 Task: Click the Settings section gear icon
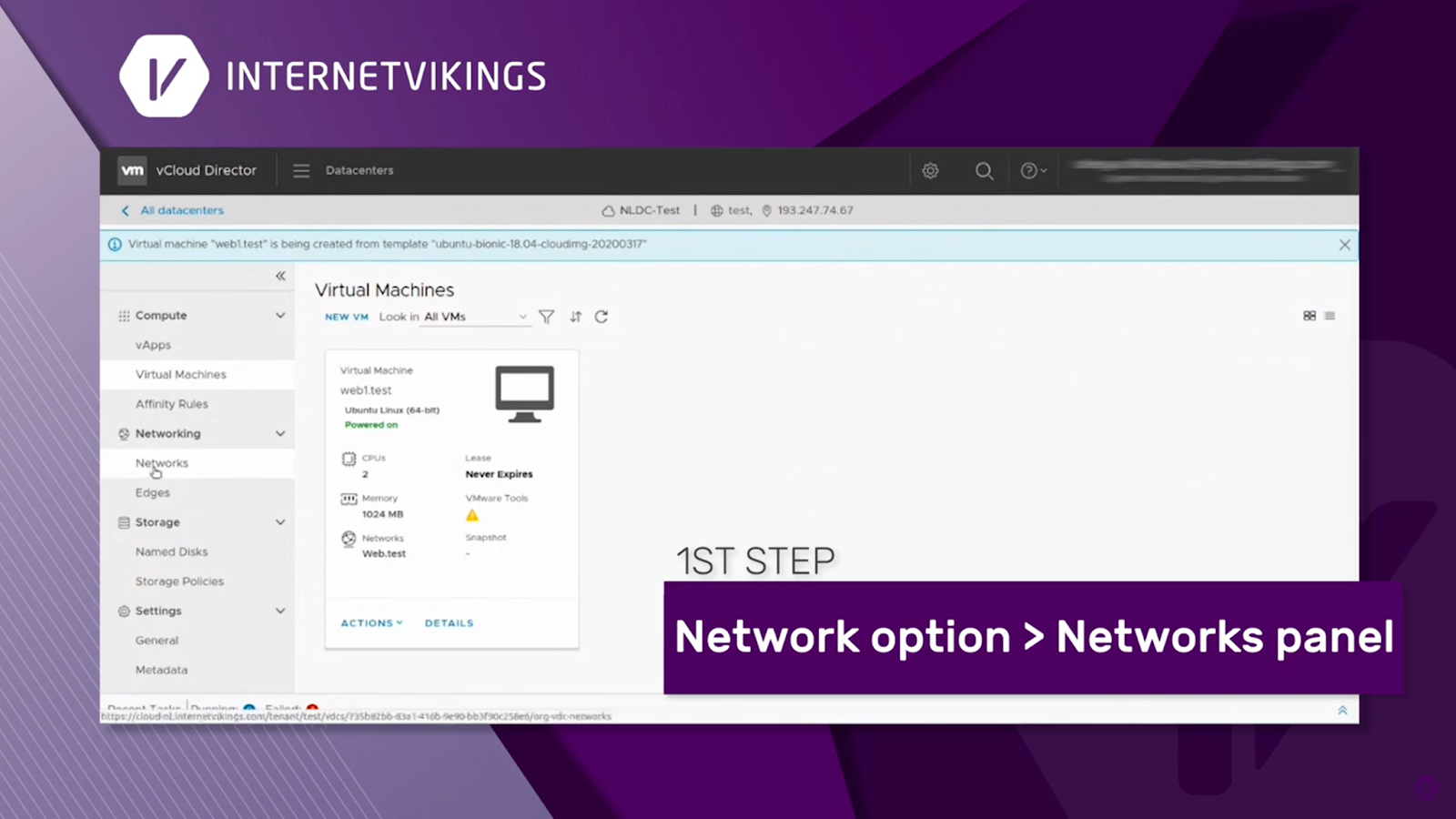pos(124,612)
